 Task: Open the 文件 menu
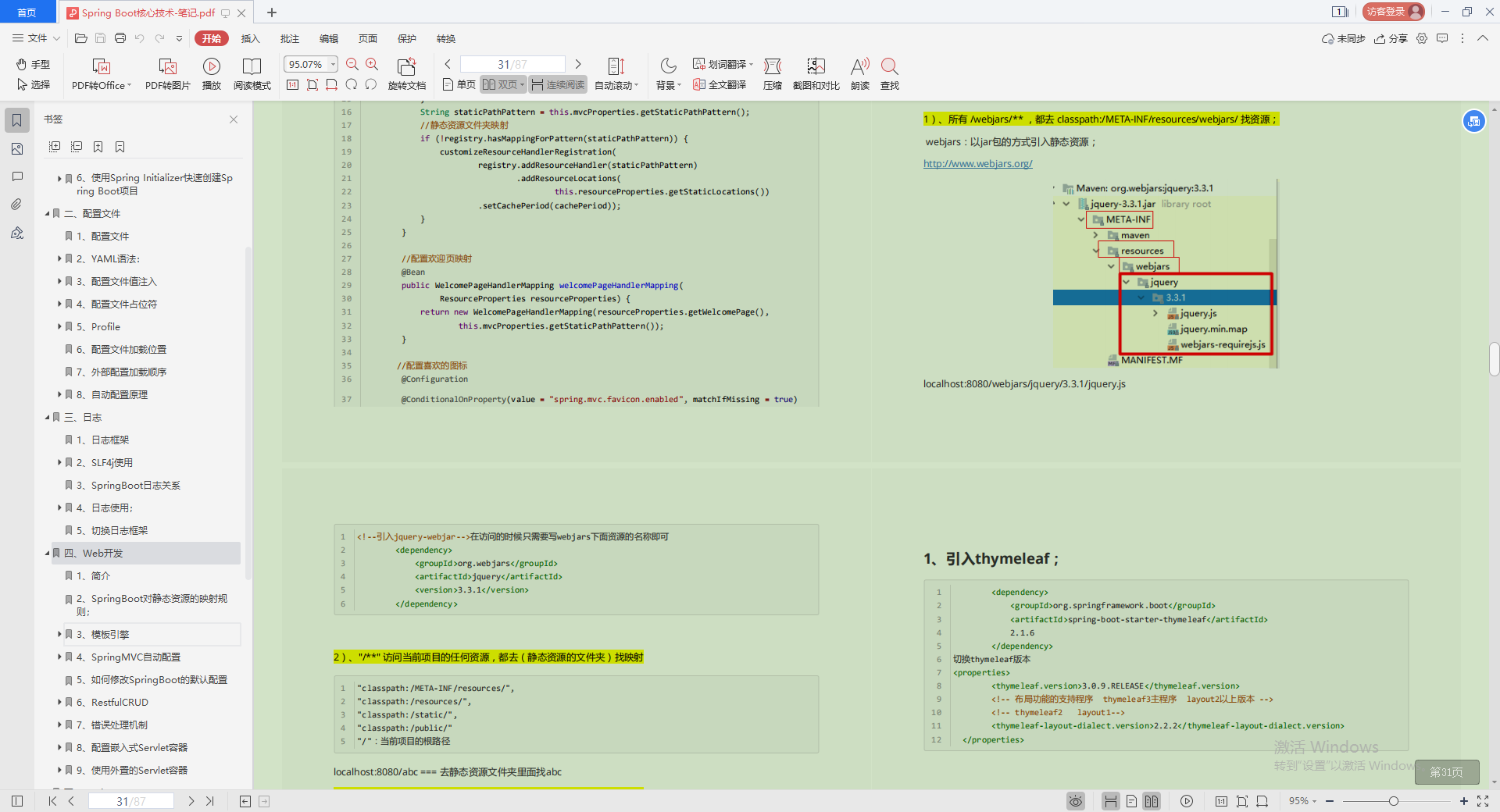pos(36,38)
